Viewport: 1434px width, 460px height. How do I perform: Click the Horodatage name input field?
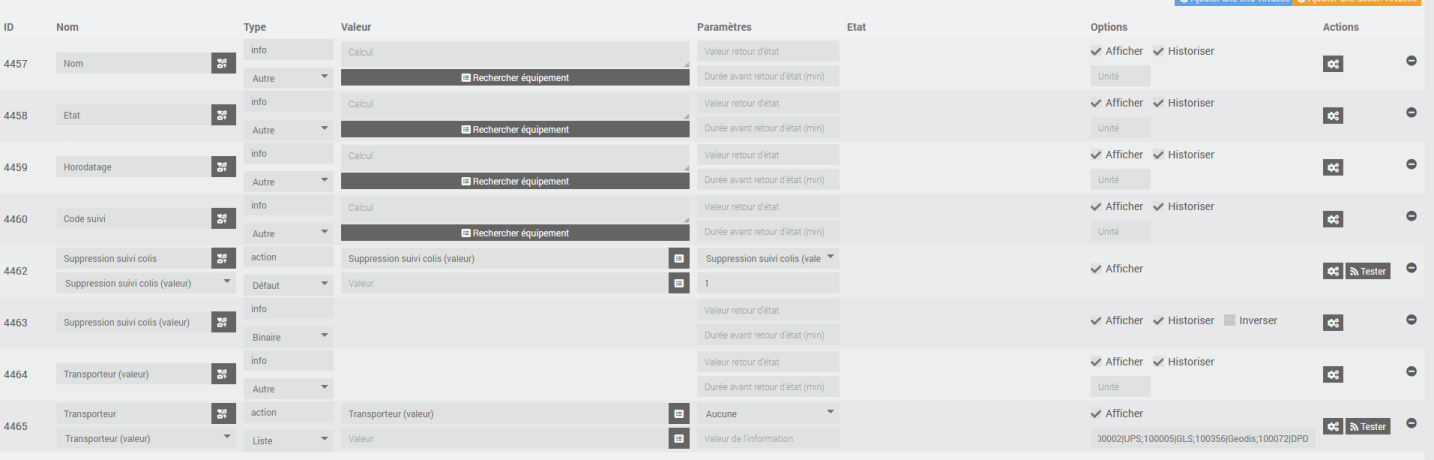133,167
